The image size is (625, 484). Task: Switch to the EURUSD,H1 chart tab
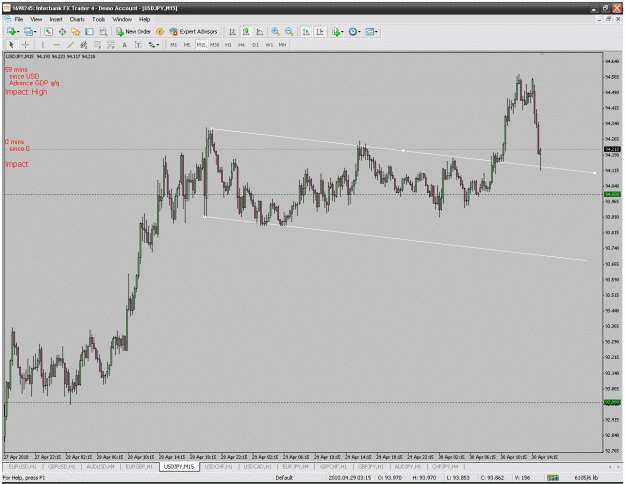point(22,466)
